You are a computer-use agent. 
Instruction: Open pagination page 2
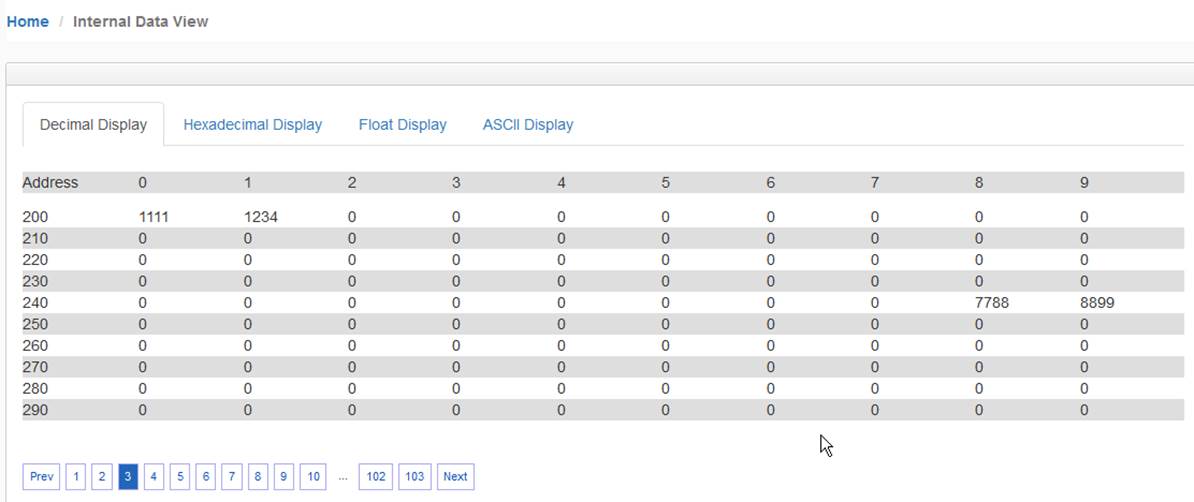(x=101, y=477)
